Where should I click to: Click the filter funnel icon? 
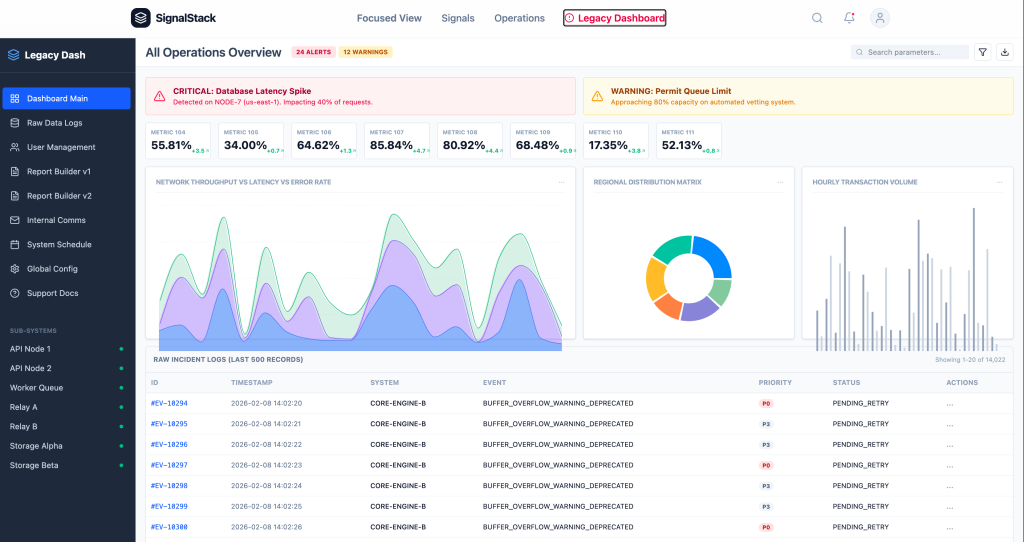[x=983, y=52]
